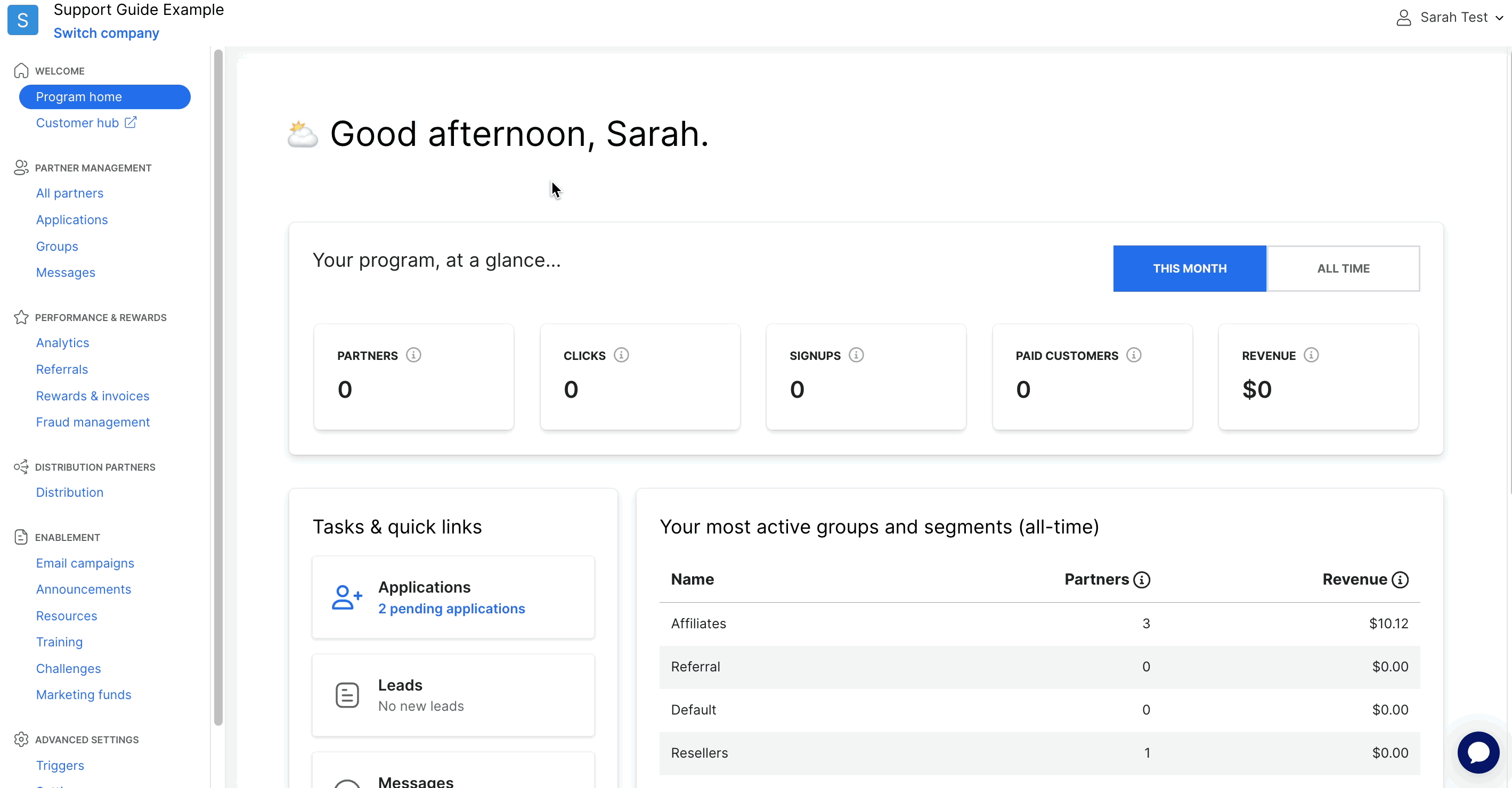Click the Default row name
This screenshot has height=788, width=1512.
[x=693, y=709]
